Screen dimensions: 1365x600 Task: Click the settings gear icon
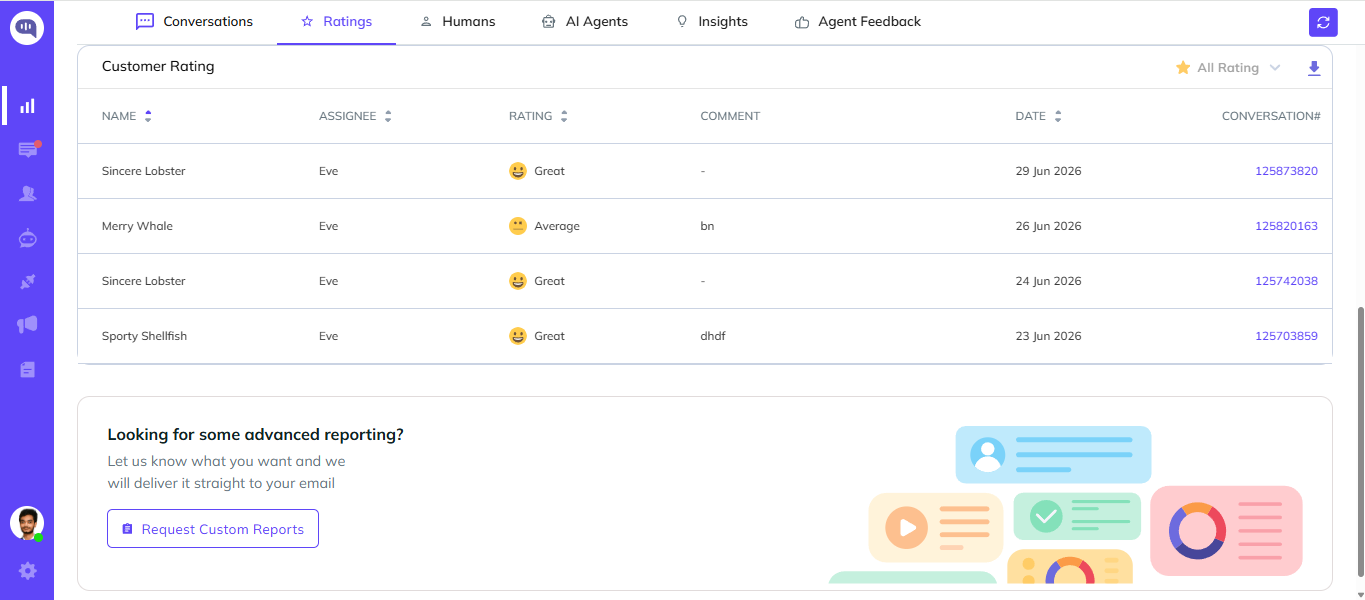pyautogui.click(x=28, y=571)
